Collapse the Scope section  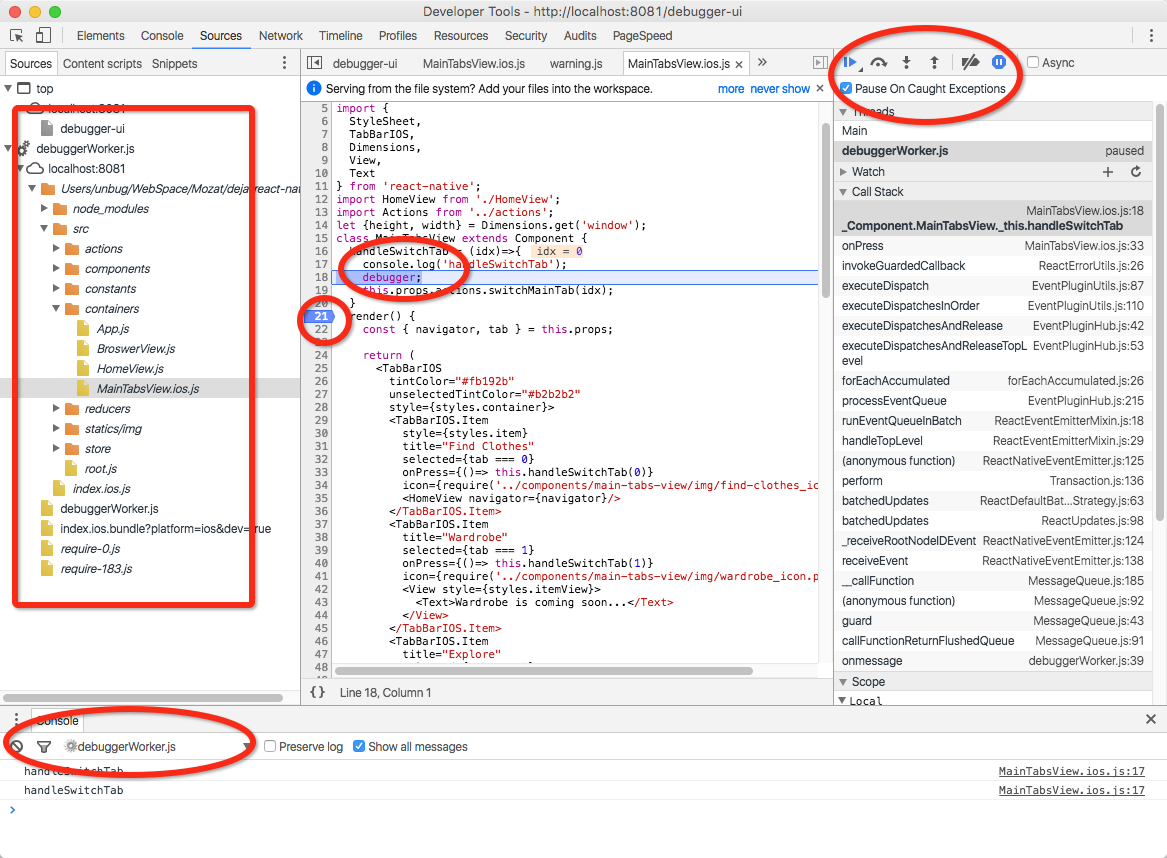click(x=843, y=682)
